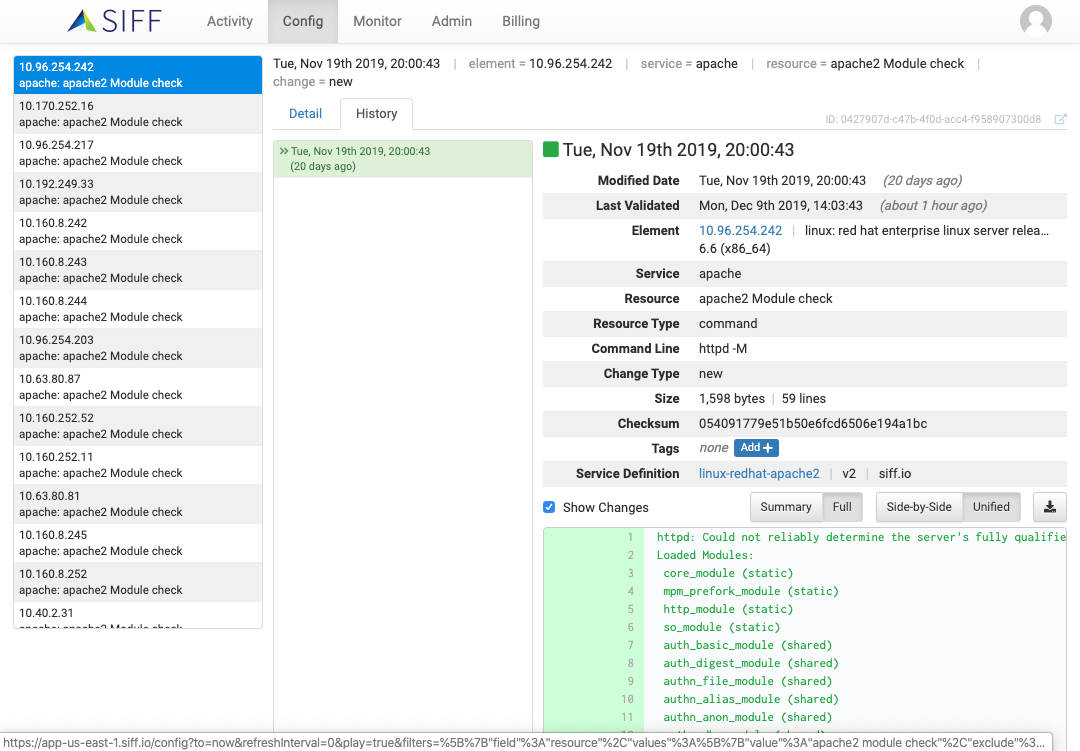Open the Monitor menu
The height and width of the screenshot is (751, 1080).
[377, 21]
